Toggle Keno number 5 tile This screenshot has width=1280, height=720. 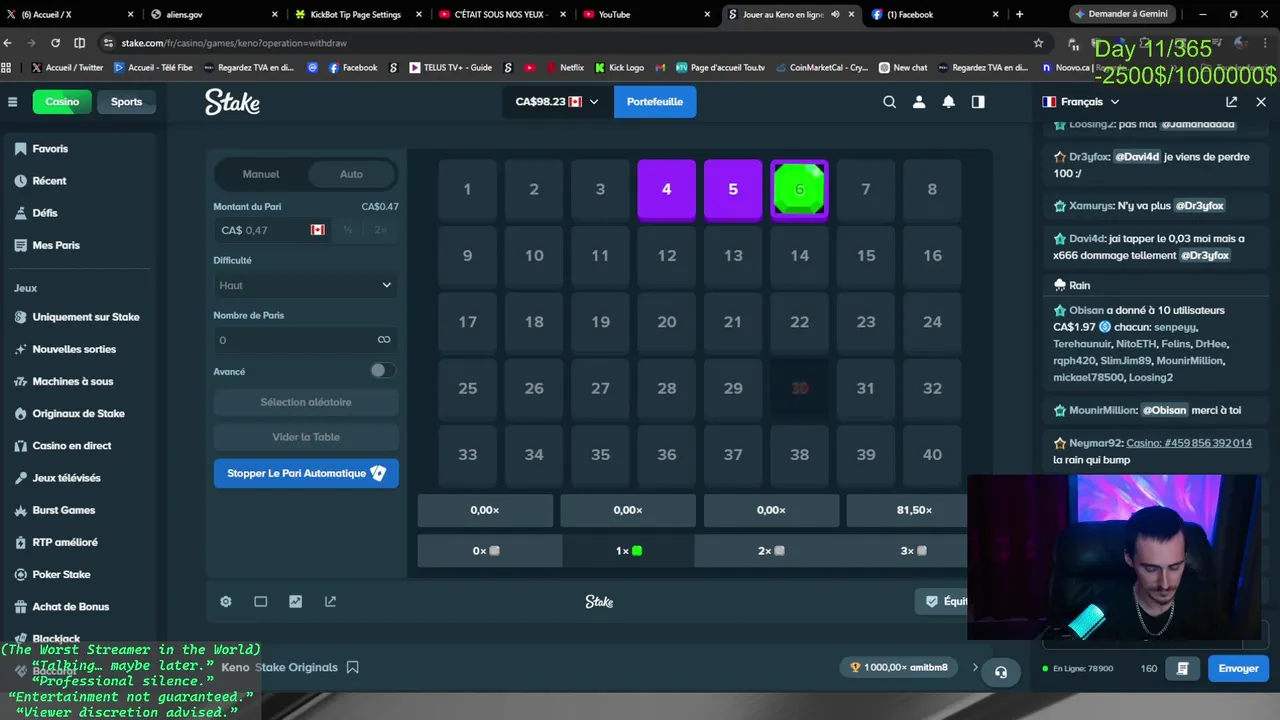pos(733,189)
